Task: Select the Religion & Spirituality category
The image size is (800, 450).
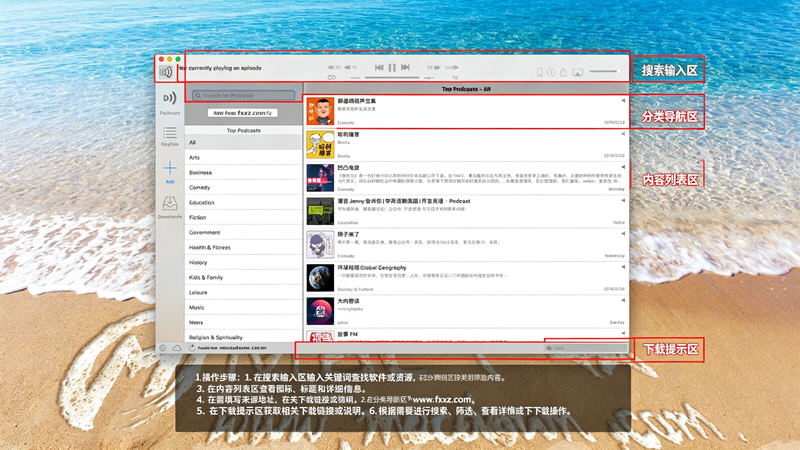Action: tap(243, 337)
